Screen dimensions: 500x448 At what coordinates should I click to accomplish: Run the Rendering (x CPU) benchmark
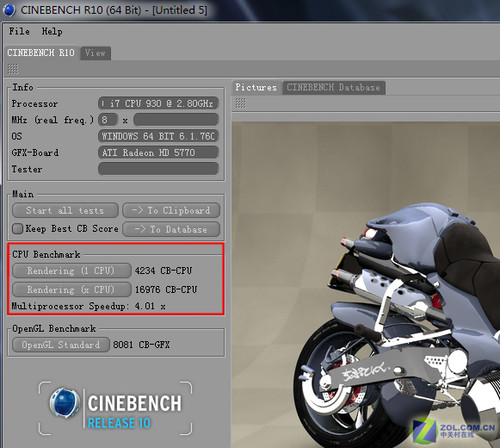(72, 289)
